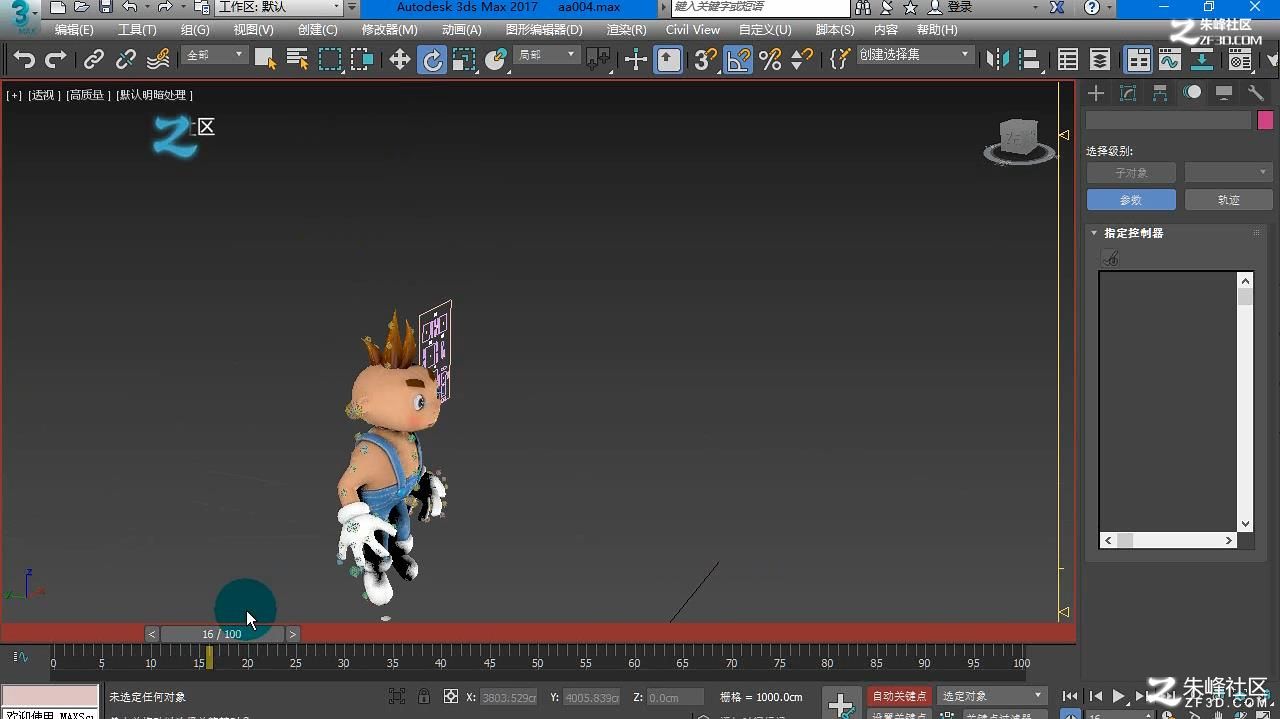Open the 编辑(E) menu
1280x719 pixels.
[x=74, y=30]
